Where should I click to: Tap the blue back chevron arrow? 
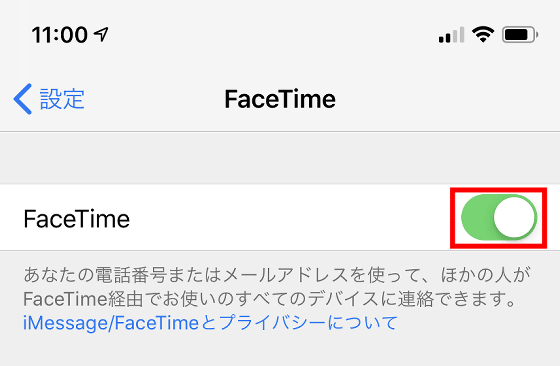coord(22,99)
